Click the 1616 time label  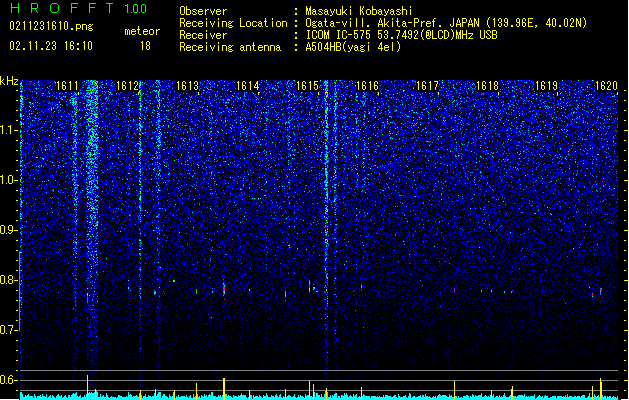(x=367, y=86)
